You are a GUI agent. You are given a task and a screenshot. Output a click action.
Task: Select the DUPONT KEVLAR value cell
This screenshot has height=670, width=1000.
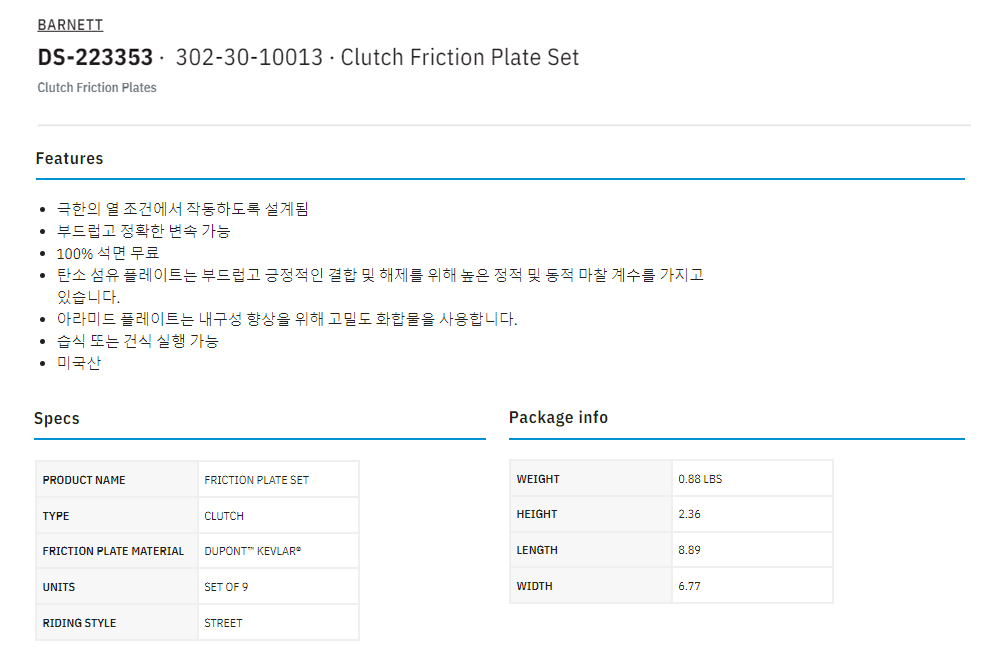point(252,551)
